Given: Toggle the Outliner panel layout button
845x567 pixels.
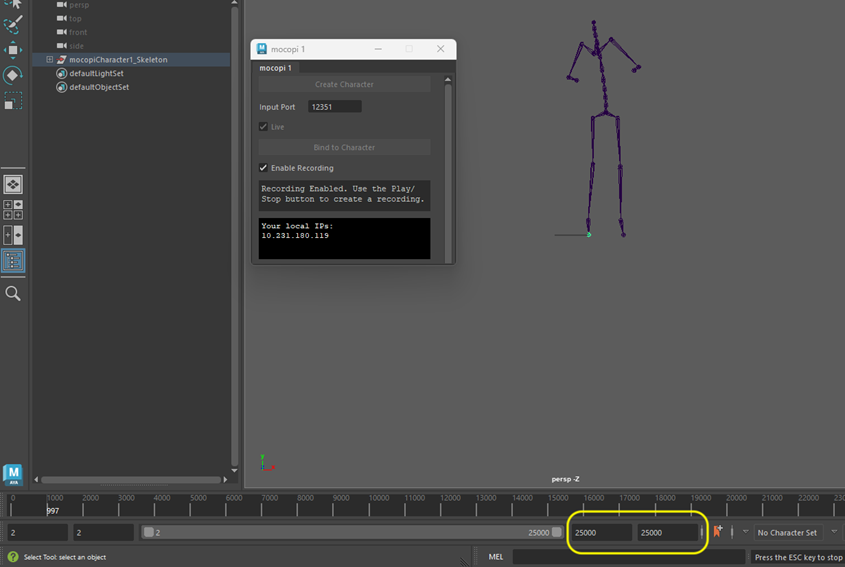Looking at the screenshot, I should click(13, 261).
